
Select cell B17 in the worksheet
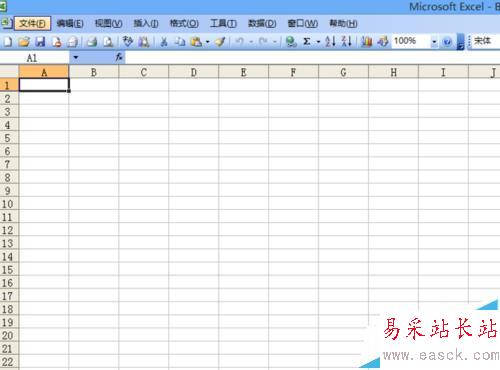[94, 295]
